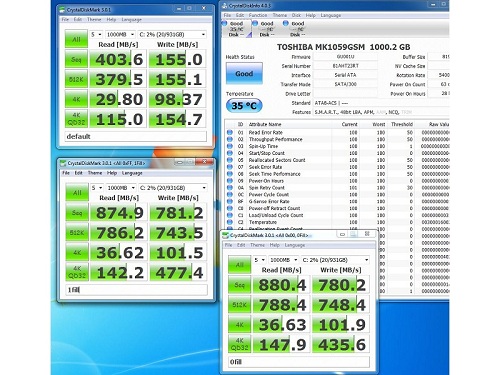The height and width of the screenshot is (375, 500).
Task: Run 4K test in default window
Action: pyautogui.click(x=76, y=99)
